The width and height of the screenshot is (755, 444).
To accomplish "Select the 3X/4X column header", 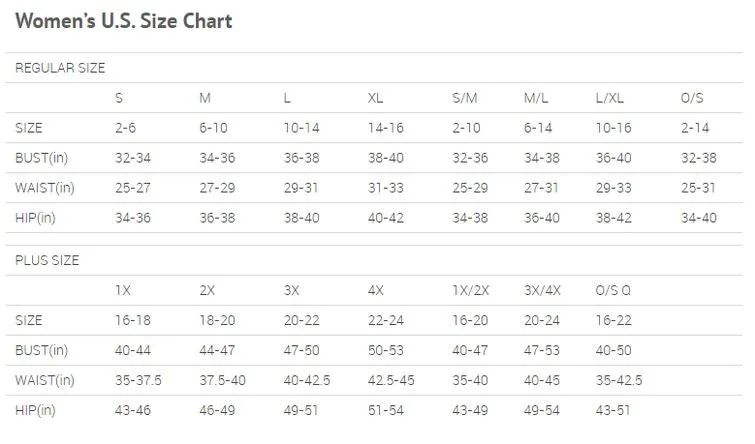I will pos(542,290).
